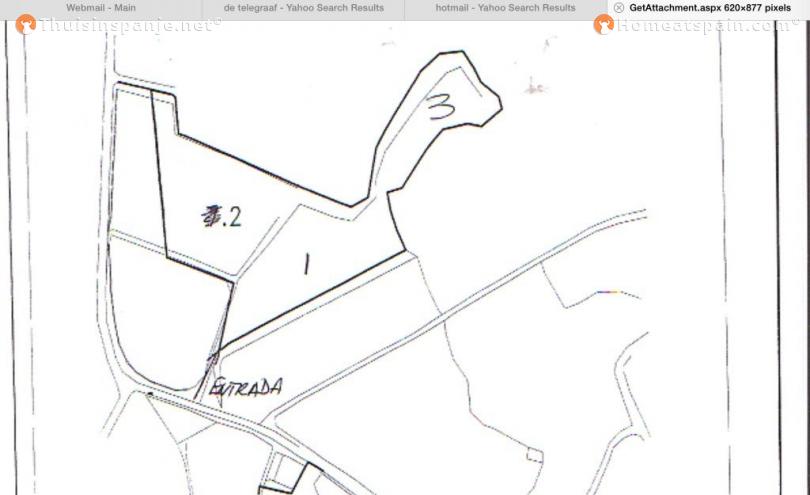Click the ENTRADA label on the map

tap(246, 387)
